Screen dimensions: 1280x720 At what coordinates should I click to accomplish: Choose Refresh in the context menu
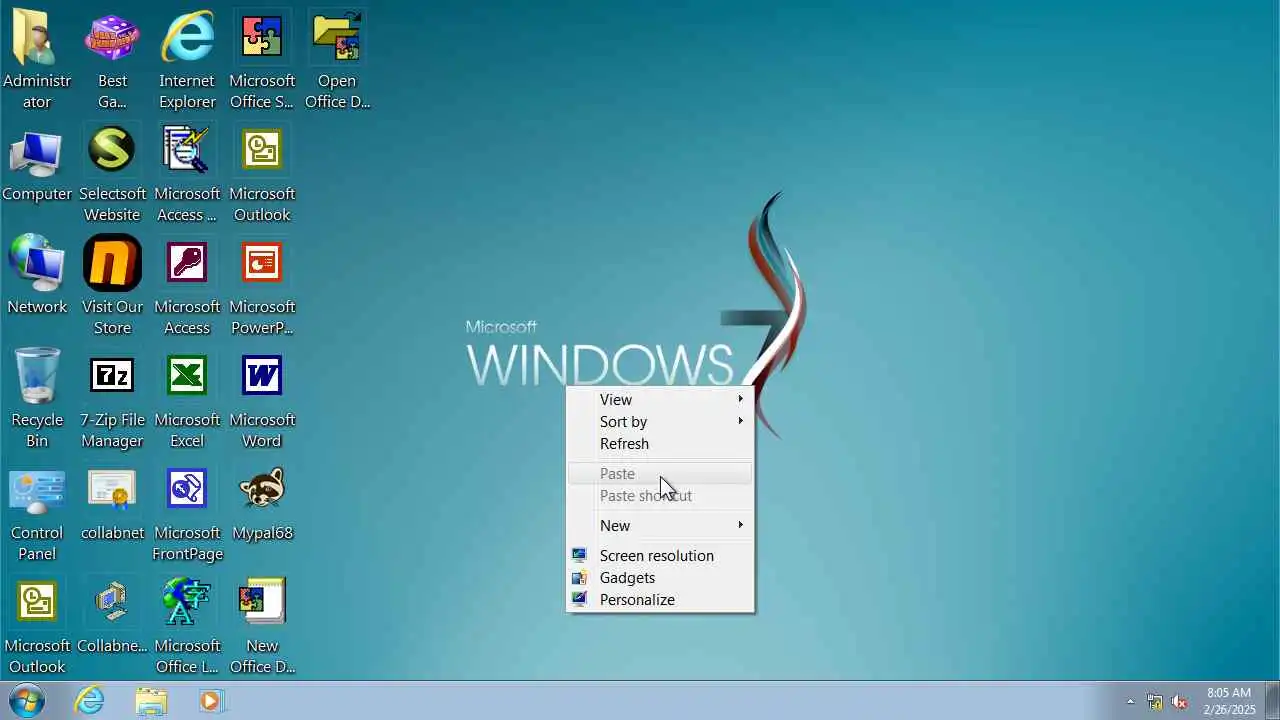click(x=660, y=443)
